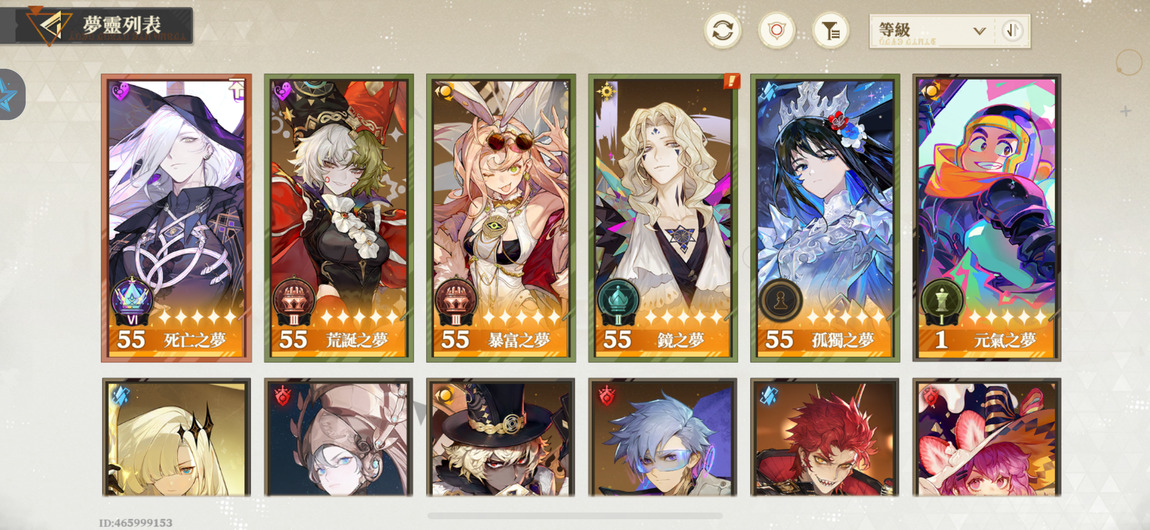Click the horizontal scrollbar below the cards
Viewport: 1150px width, 530px height.
point(575,516)
